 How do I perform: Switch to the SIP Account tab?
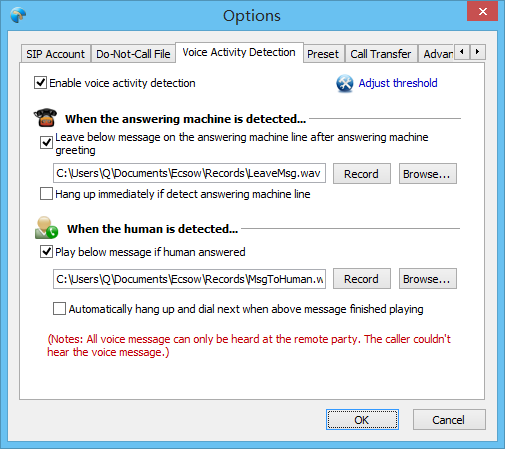point(56,54)
